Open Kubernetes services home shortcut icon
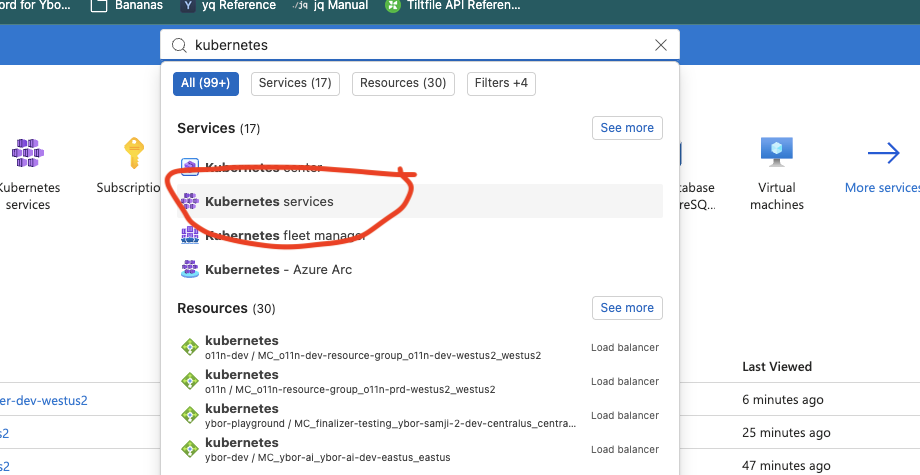Screen dimensions: 920x475 [28, 154]
